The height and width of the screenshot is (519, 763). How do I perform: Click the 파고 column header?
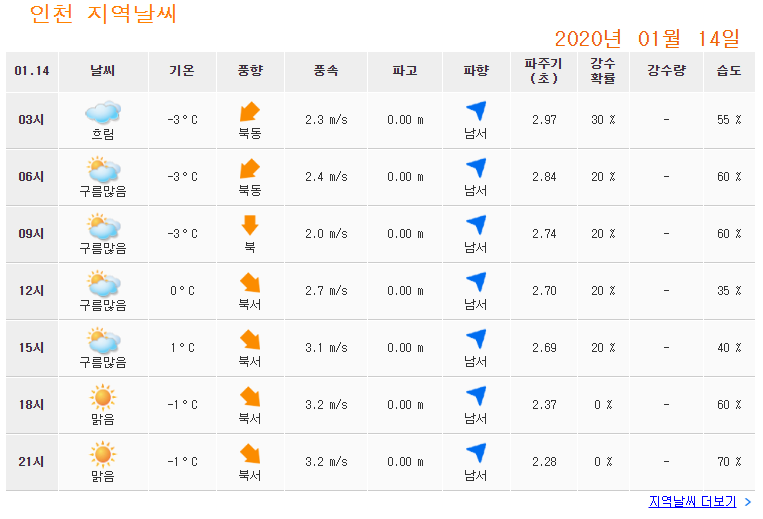click(x=405, y=71)
